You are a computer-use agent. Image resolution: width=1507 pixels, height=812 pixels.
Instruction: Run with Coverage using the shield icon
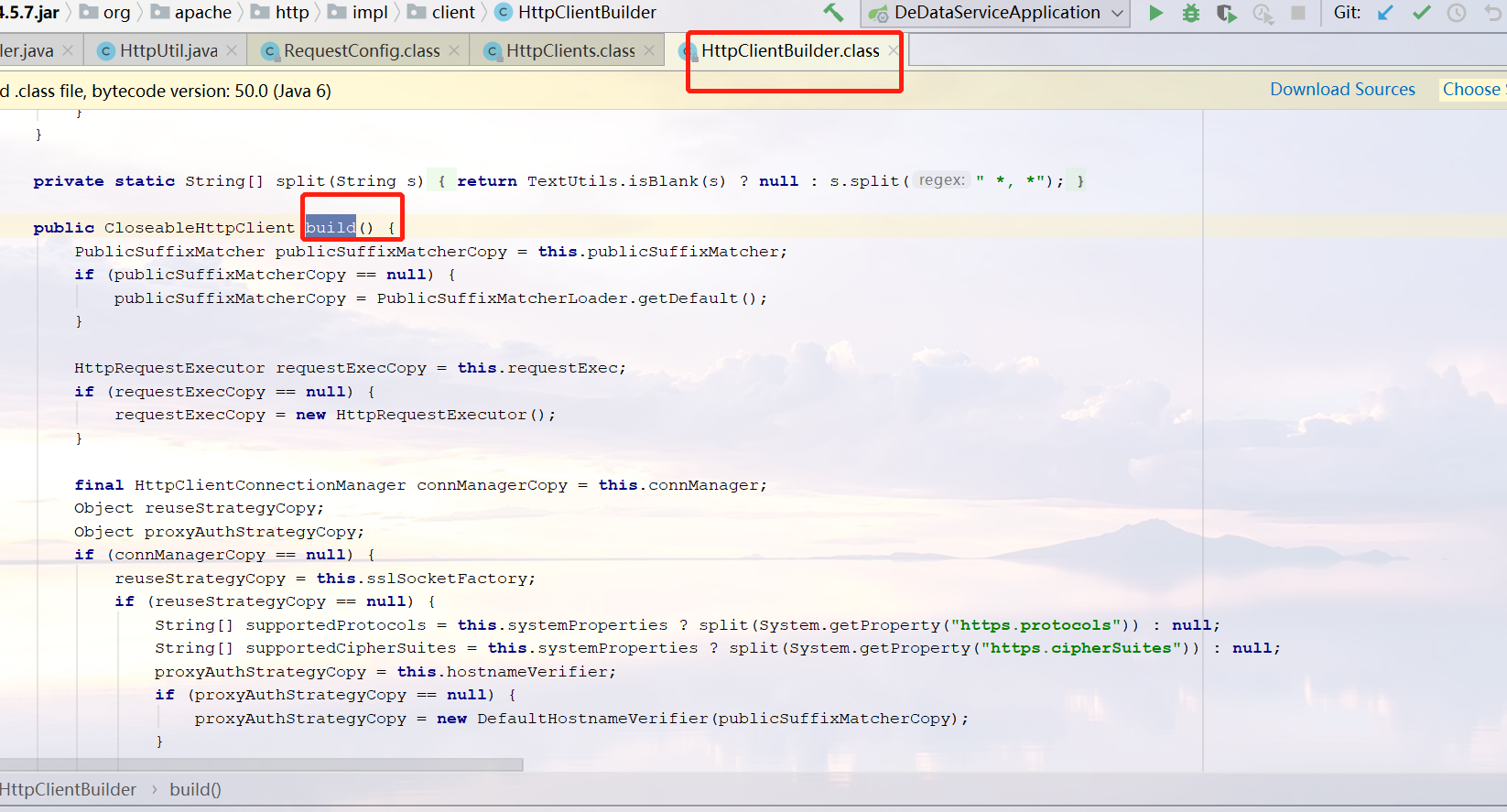(x=1226, y=13)
